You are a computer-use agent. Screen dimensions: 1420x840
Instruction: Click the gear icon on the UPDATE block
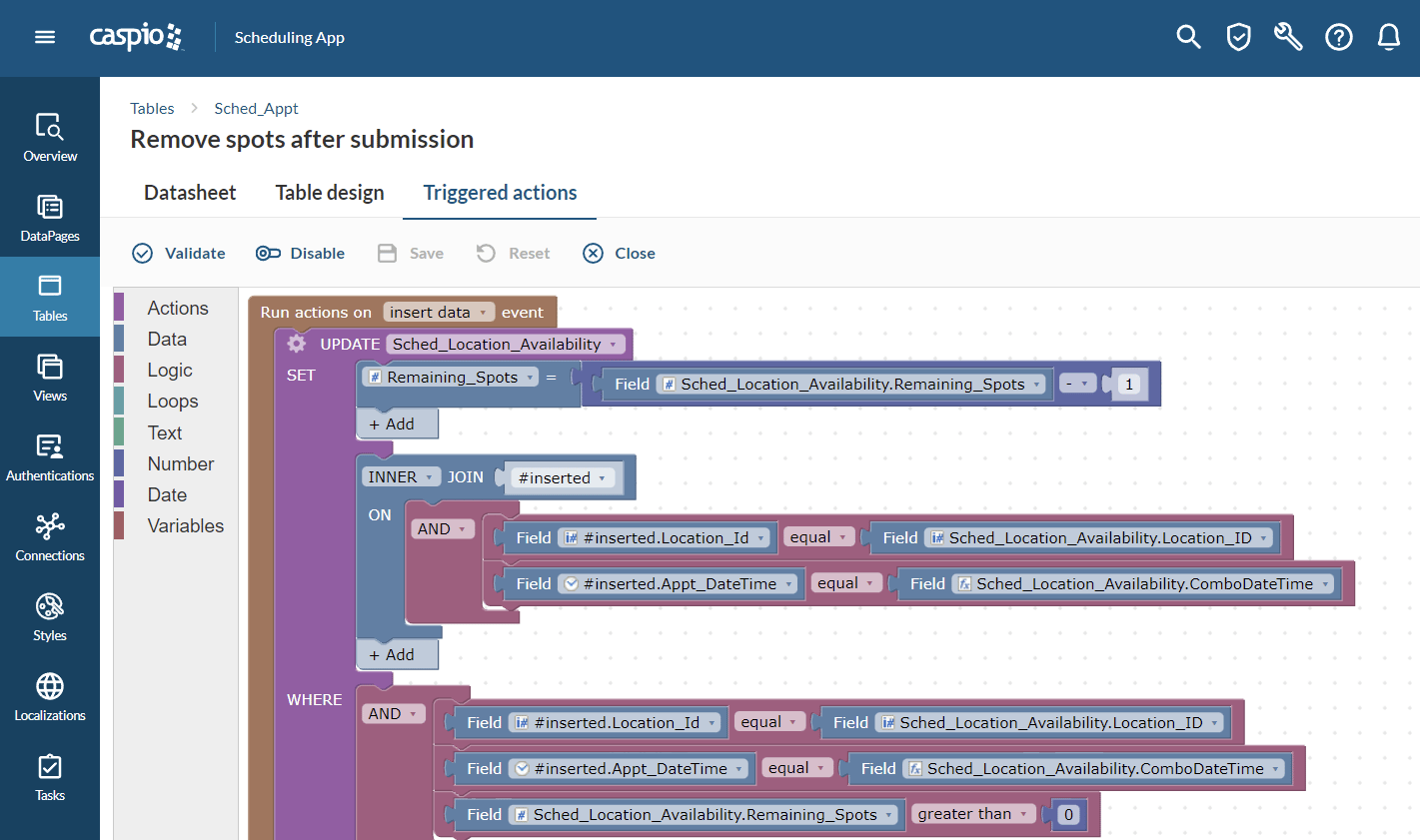pos(297,343)
